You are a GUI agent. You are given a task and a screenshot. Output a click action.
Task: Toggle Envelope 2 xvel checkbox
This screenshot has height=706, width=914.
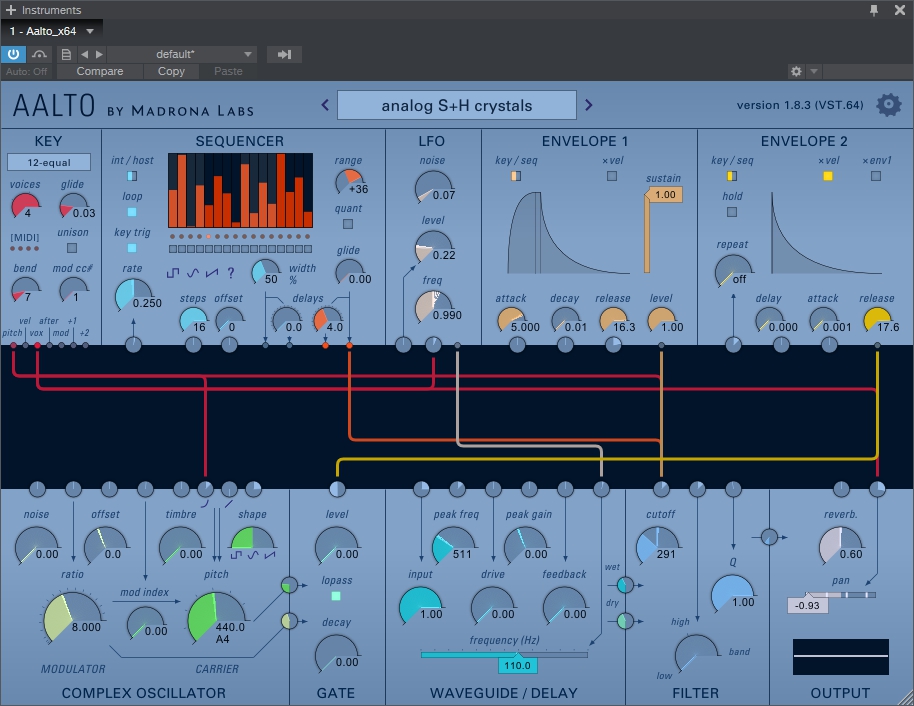click(828, 175)
